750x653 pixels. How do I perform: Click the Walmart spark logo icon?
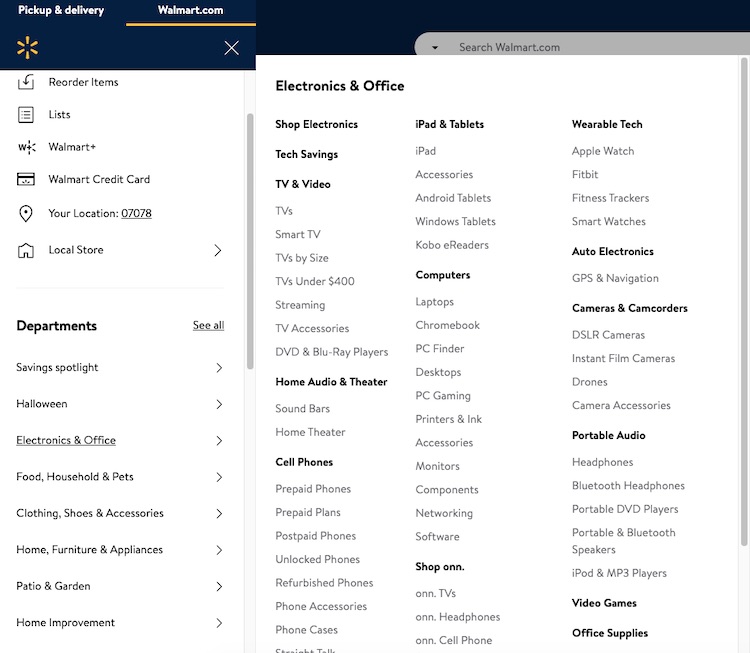pyautogui.click(x=27, y=48)
